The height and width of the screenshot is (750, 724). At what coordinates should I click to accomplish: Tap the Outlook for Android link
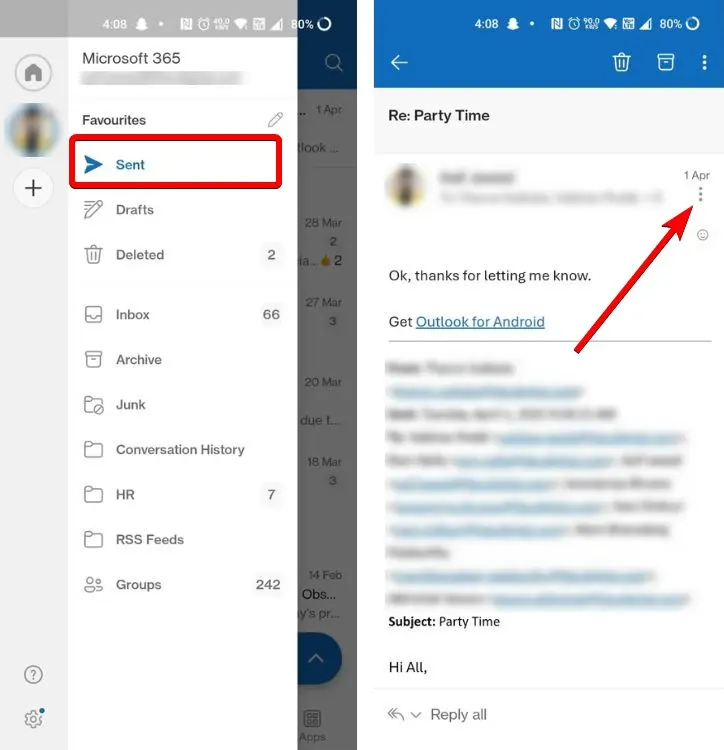click(480, 322)
